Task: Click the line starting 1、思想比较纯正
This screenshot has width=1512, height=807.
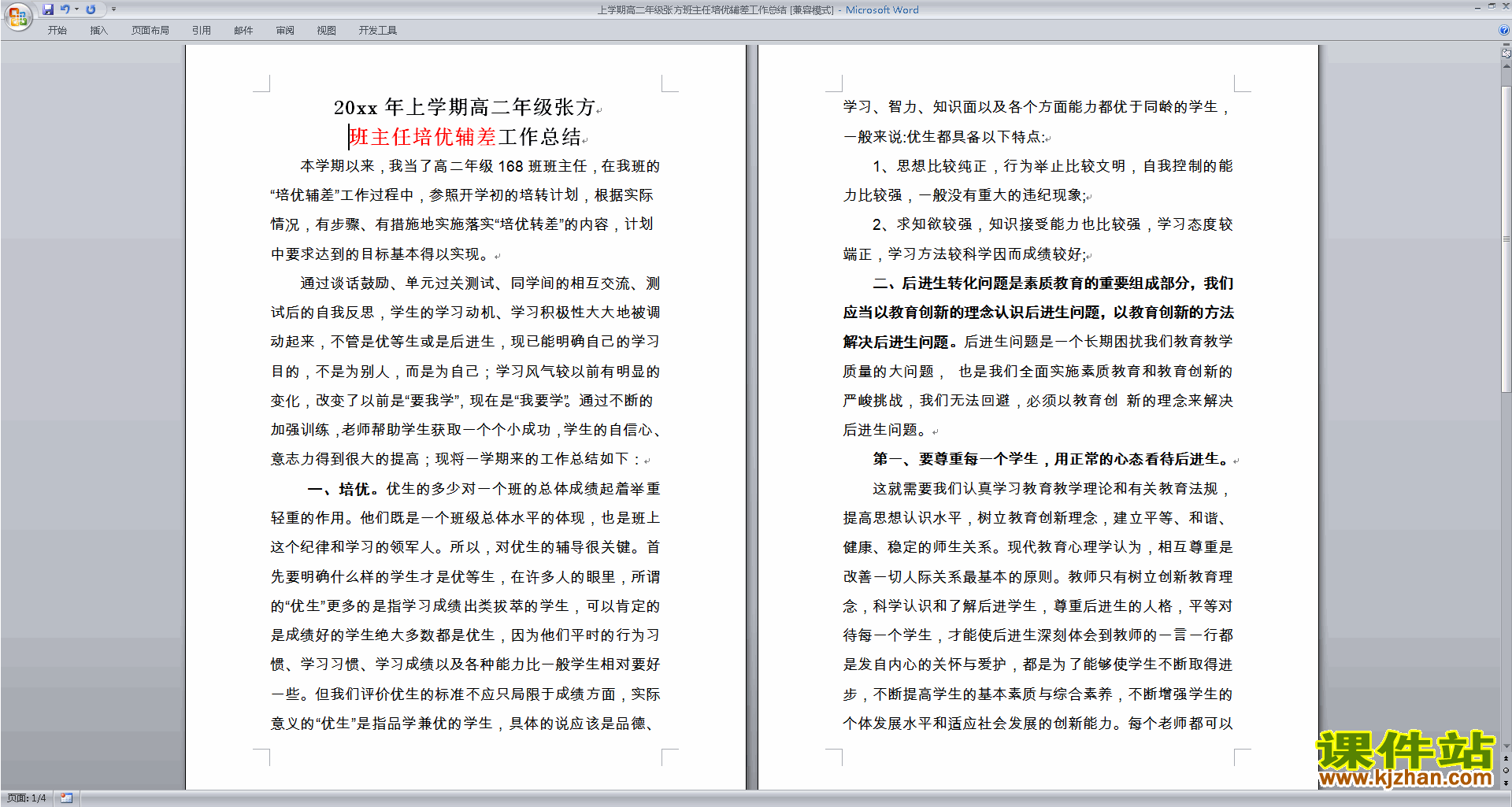Action: (x=1052, y=166)
